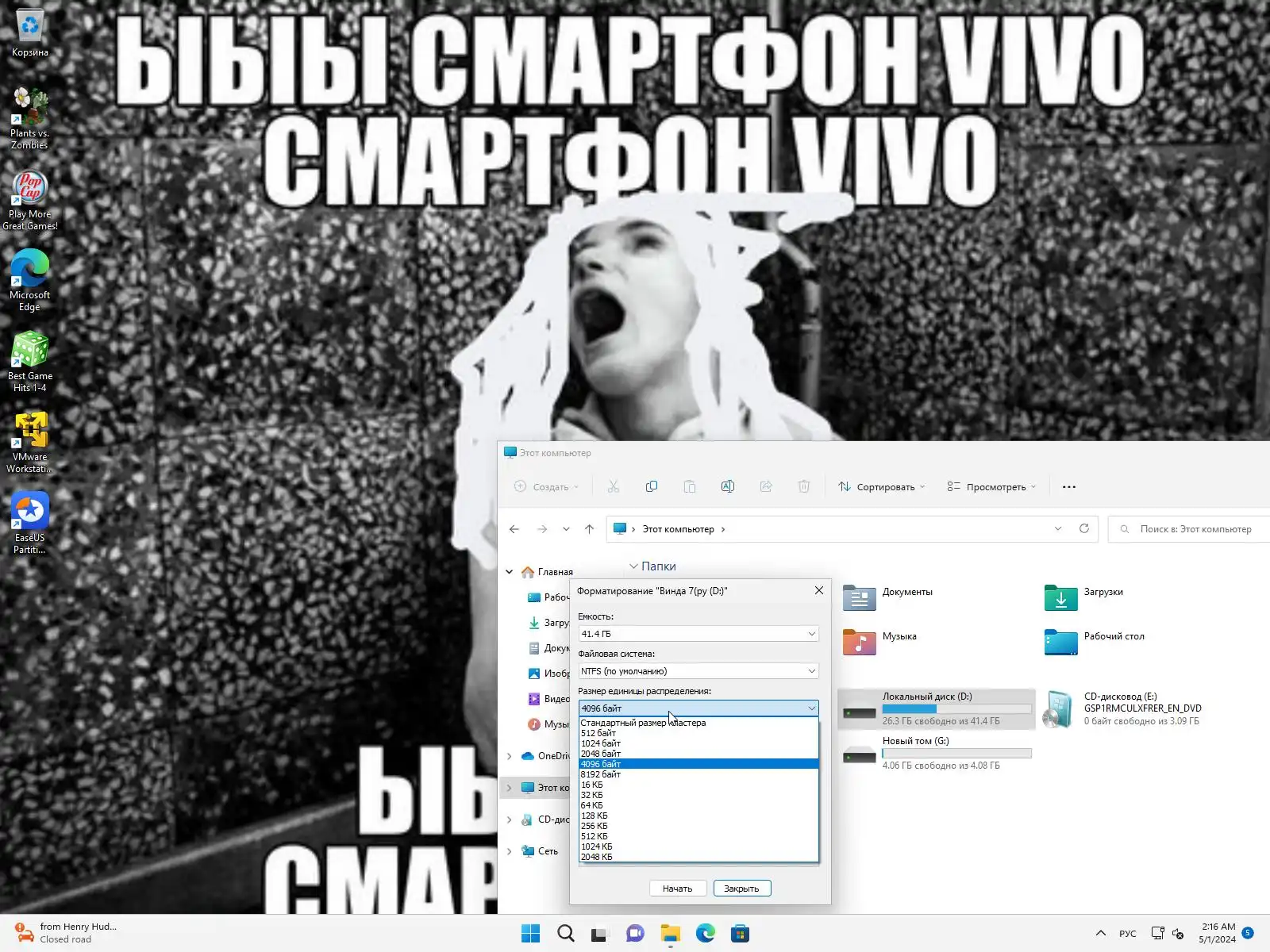Open the Рабочий стол folder
This screenshot has width=1270, height=952.
[x=1095, y=641]
